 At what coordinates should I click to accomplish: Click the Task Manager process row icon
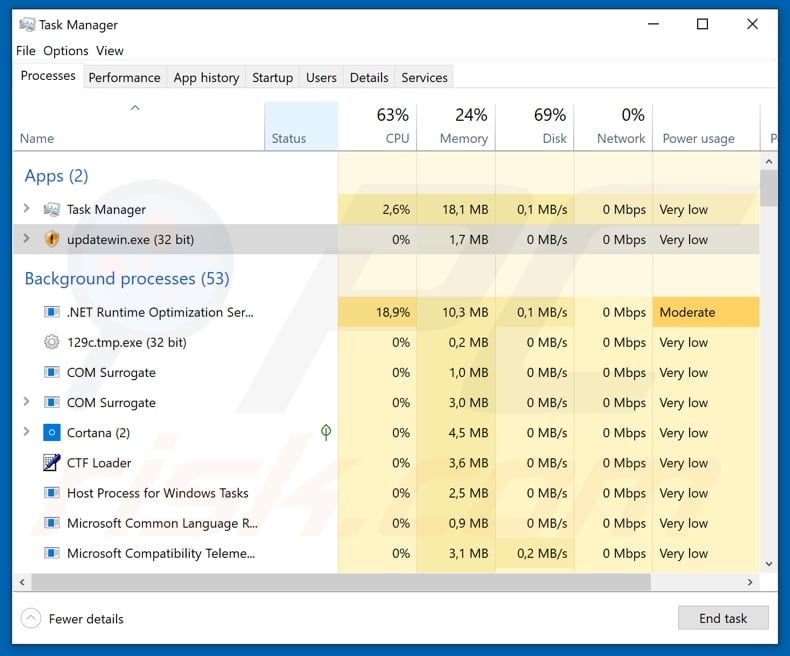[x=51, y=209]
